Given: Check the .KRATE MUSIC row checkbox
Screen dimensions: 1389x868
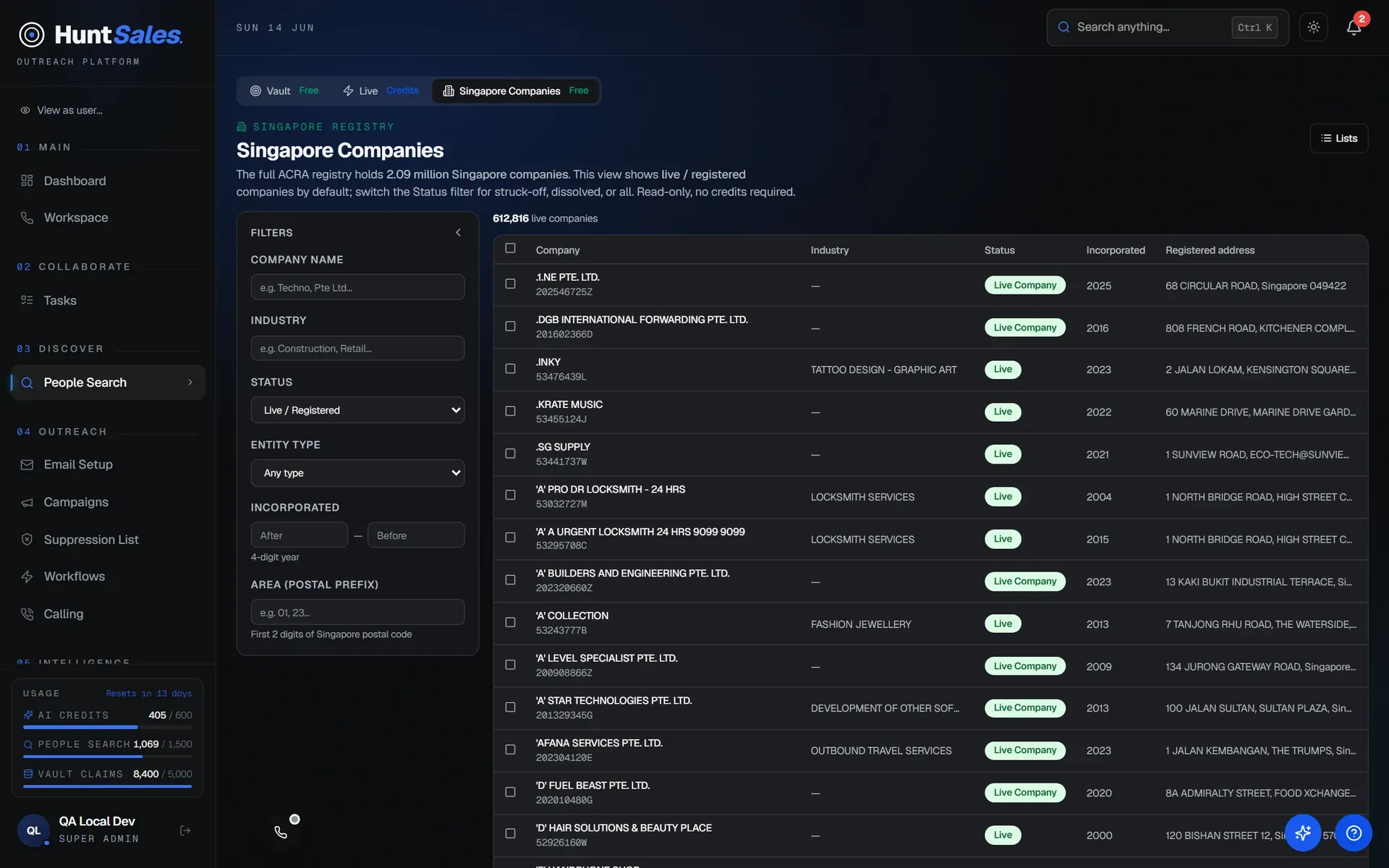Looking at the screenshot, I should [x=510, y=411].
